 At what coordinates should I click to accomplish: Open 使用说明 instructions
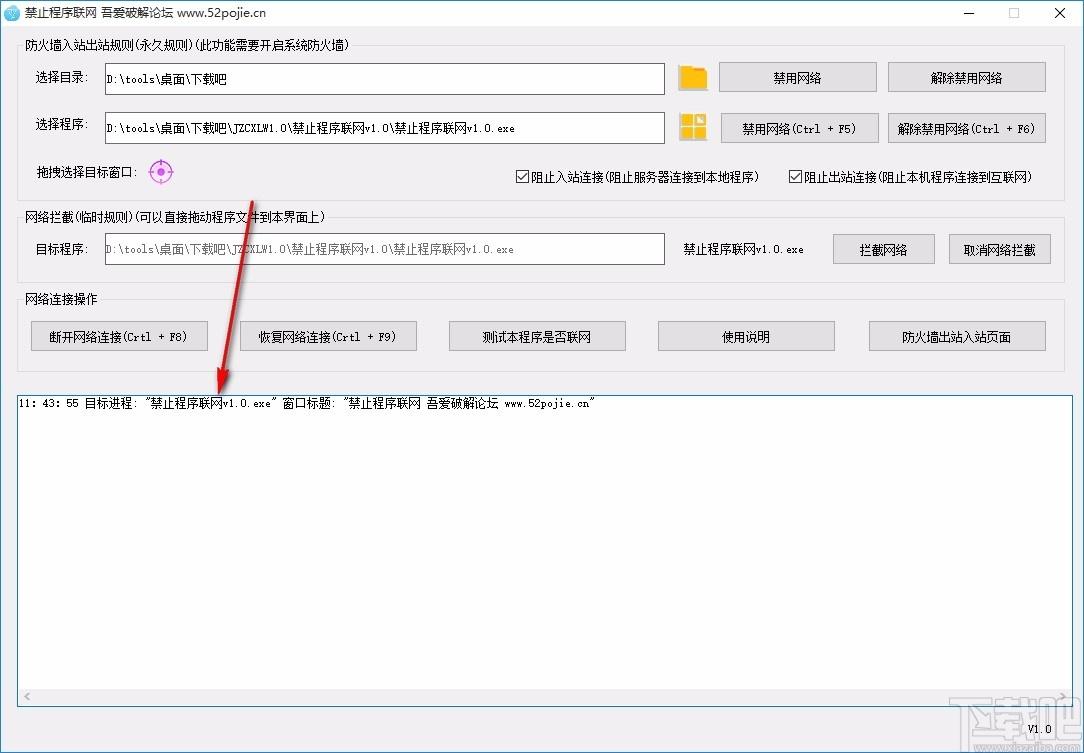(746, 336)
